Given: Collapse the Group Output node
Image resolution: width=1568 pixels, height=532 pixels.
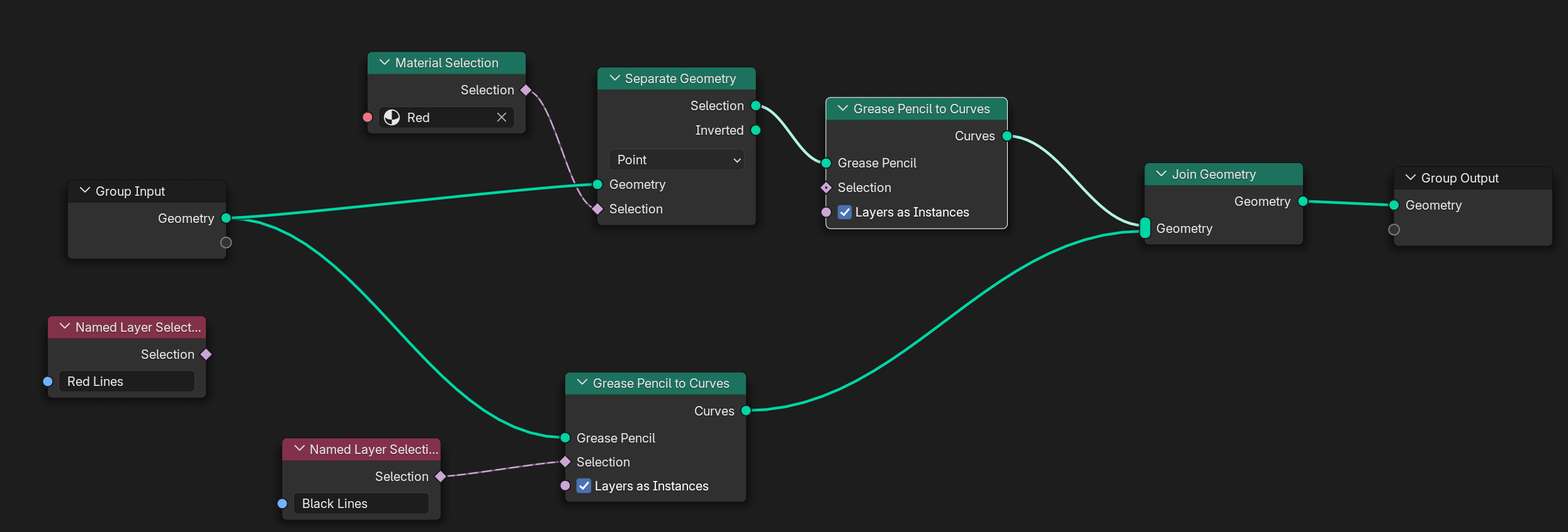Looking at the screenshot, I should [x=1410, y=178].
